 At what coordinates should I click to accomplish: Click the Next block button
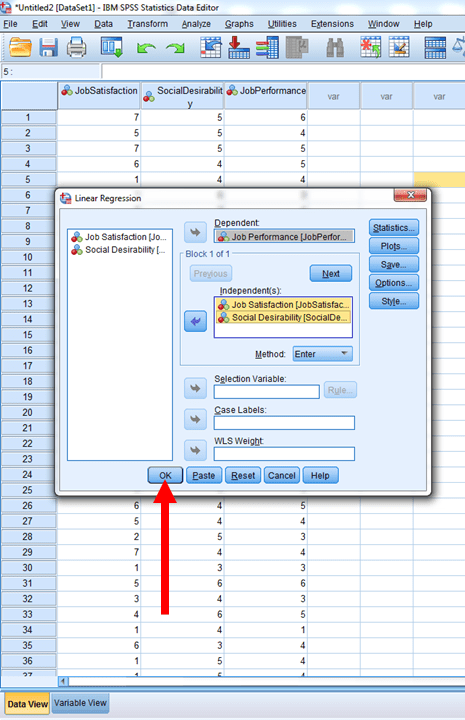coord(331,274)
